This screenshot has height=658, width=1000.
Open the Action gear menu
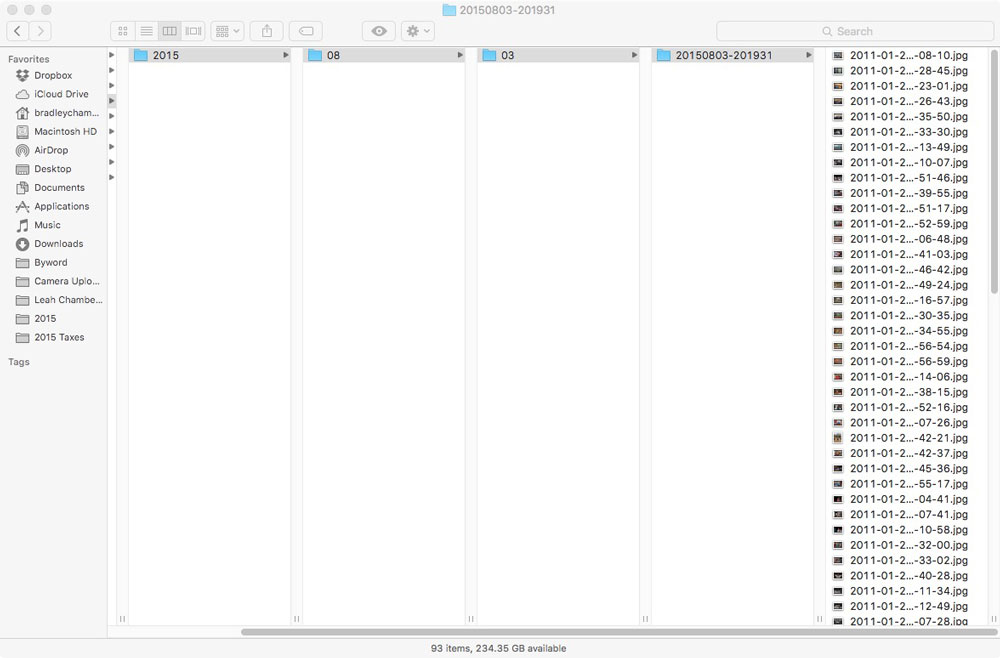click(418, 31)
